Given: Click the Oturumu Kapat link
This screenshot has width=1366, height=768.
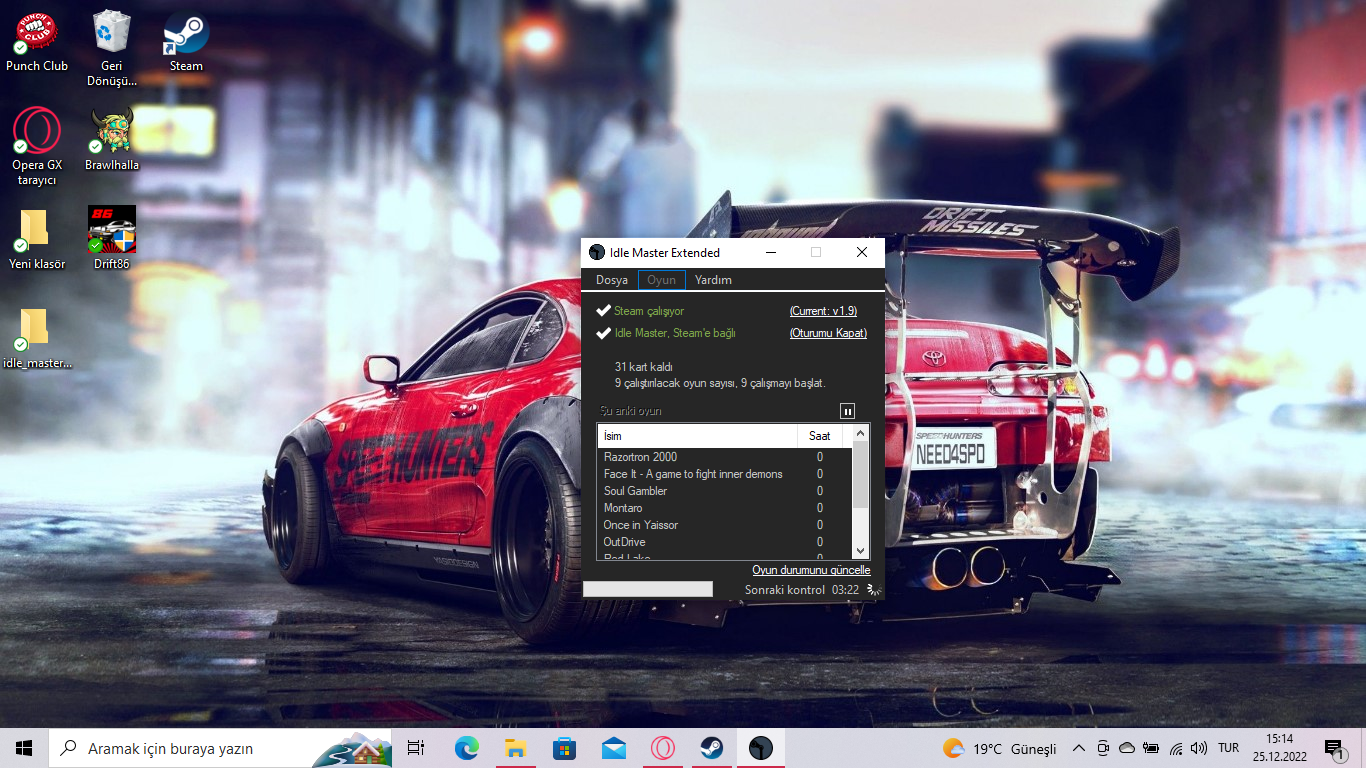Looking at the screenshot, I should click(x=828, y=333).
